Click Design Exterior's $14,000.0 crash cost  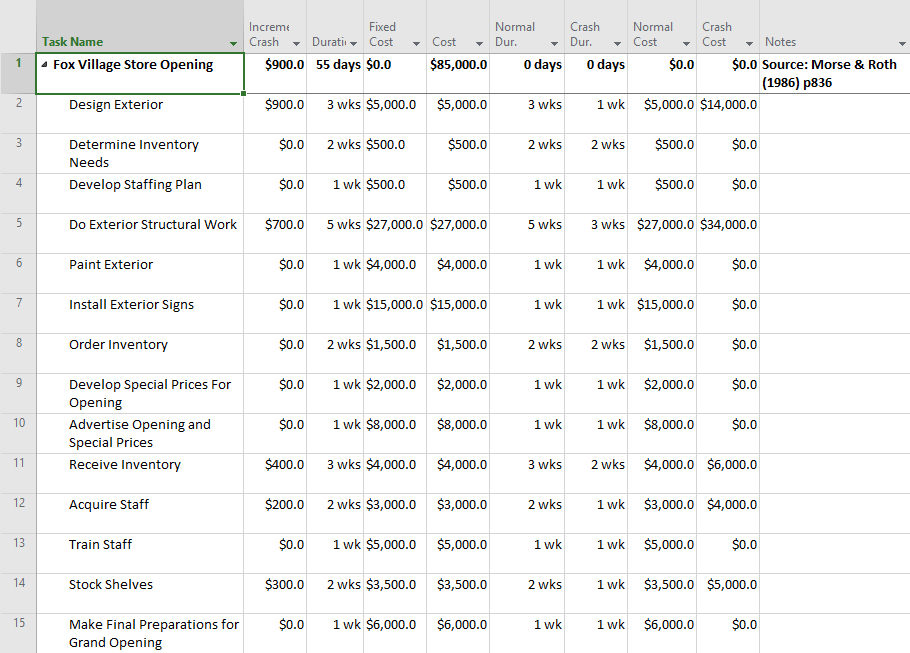coord(728,114)
